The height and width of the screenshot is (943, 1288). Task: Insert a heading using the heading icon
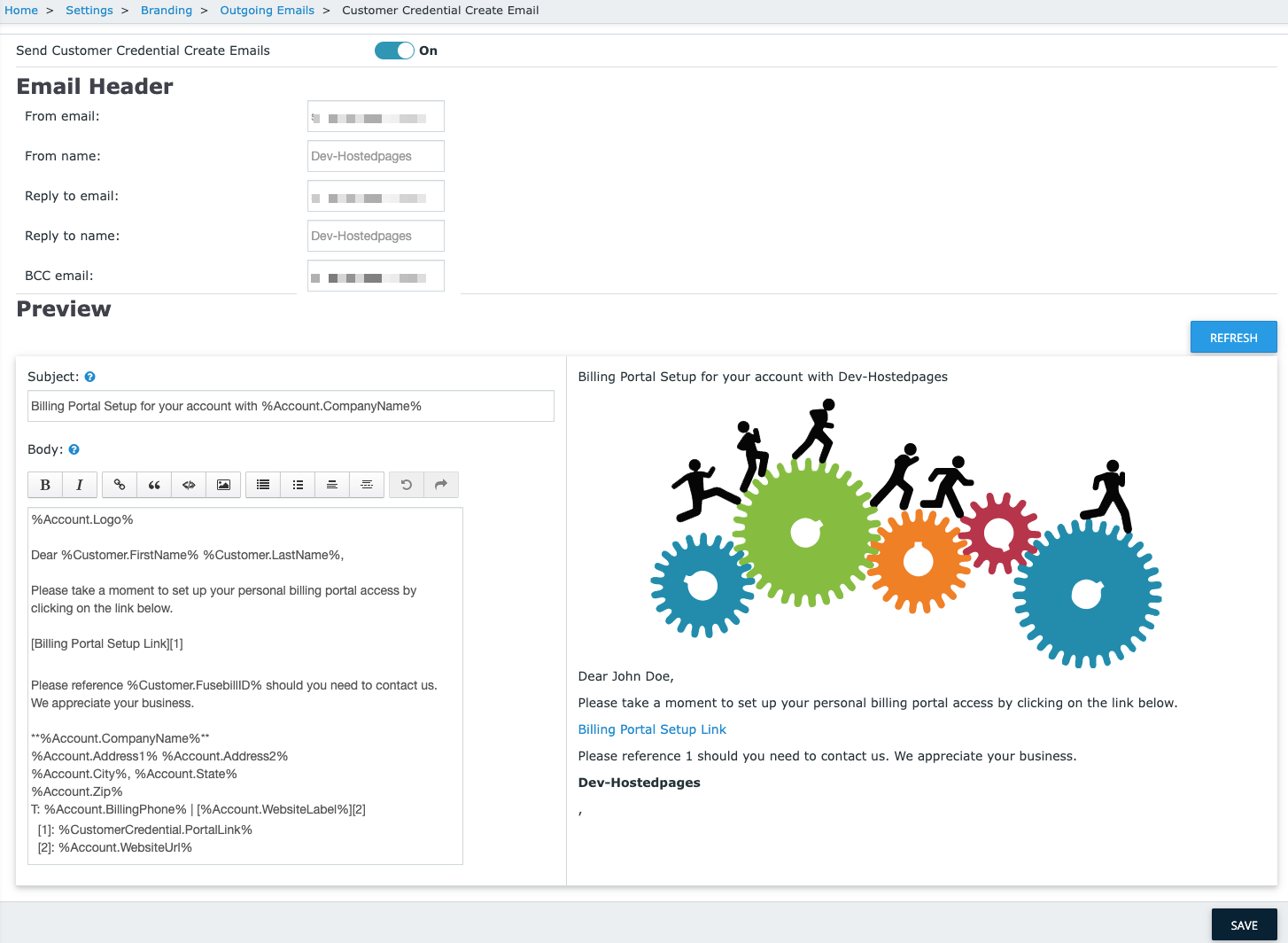pos(332,485)
